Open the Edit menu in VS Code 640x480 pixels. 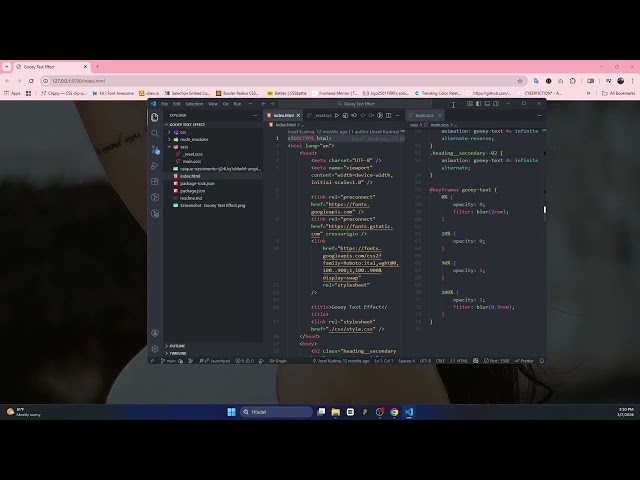pos(176,104)
